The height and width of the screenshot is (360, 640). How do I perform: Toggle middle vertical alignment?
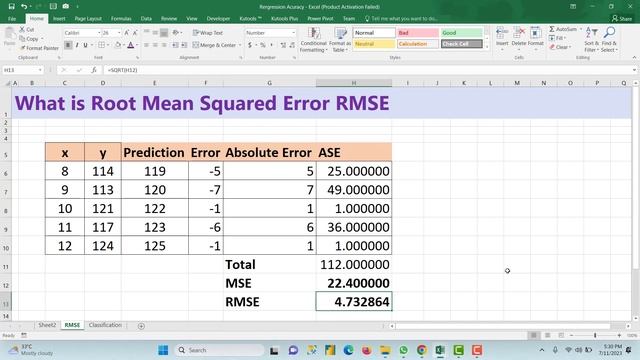155,33
